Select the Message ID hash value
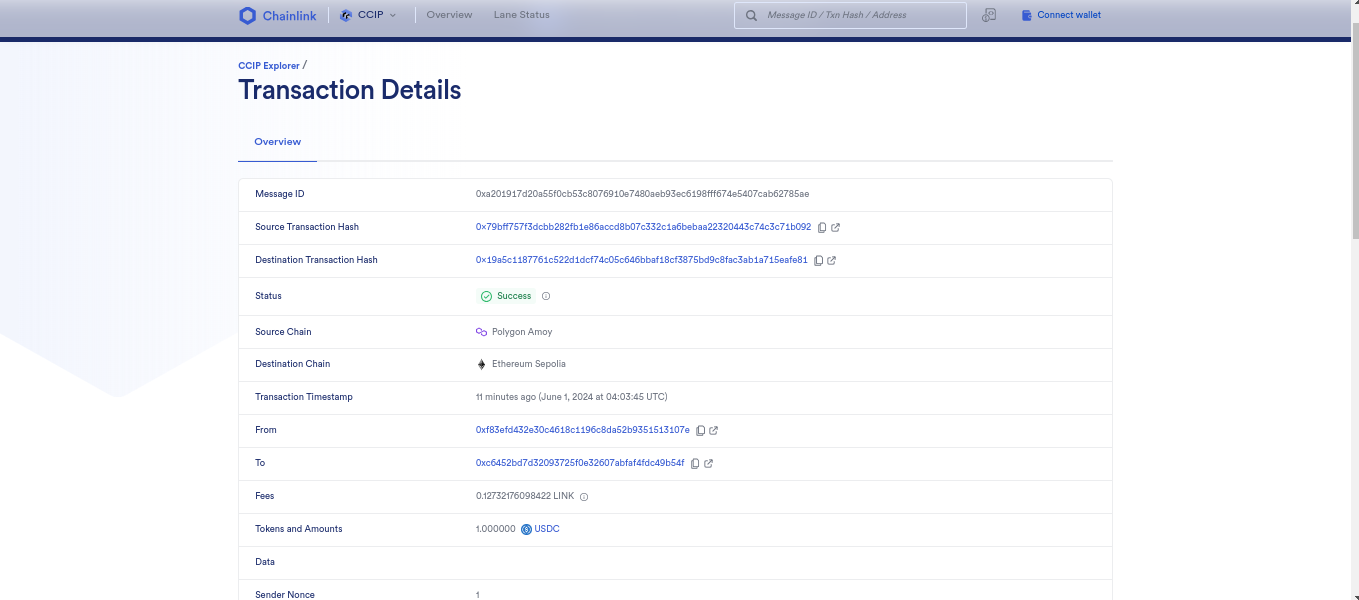Viewport: 1359px width, 600px height. pyautogui.click(x=642, y=194)
